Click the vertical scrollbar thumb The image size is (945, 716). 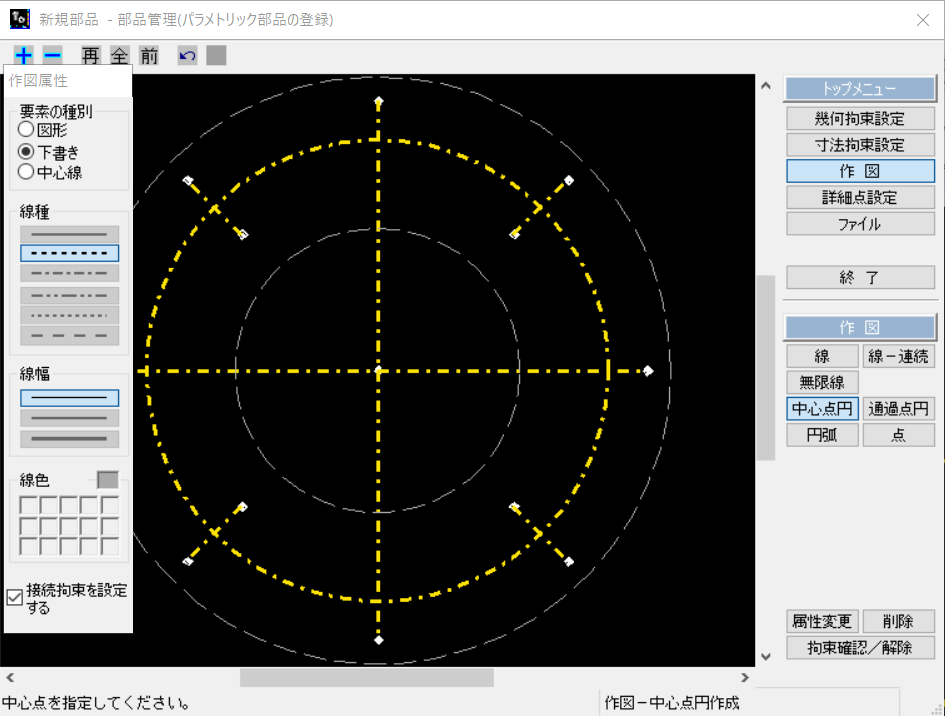point(765,368)
